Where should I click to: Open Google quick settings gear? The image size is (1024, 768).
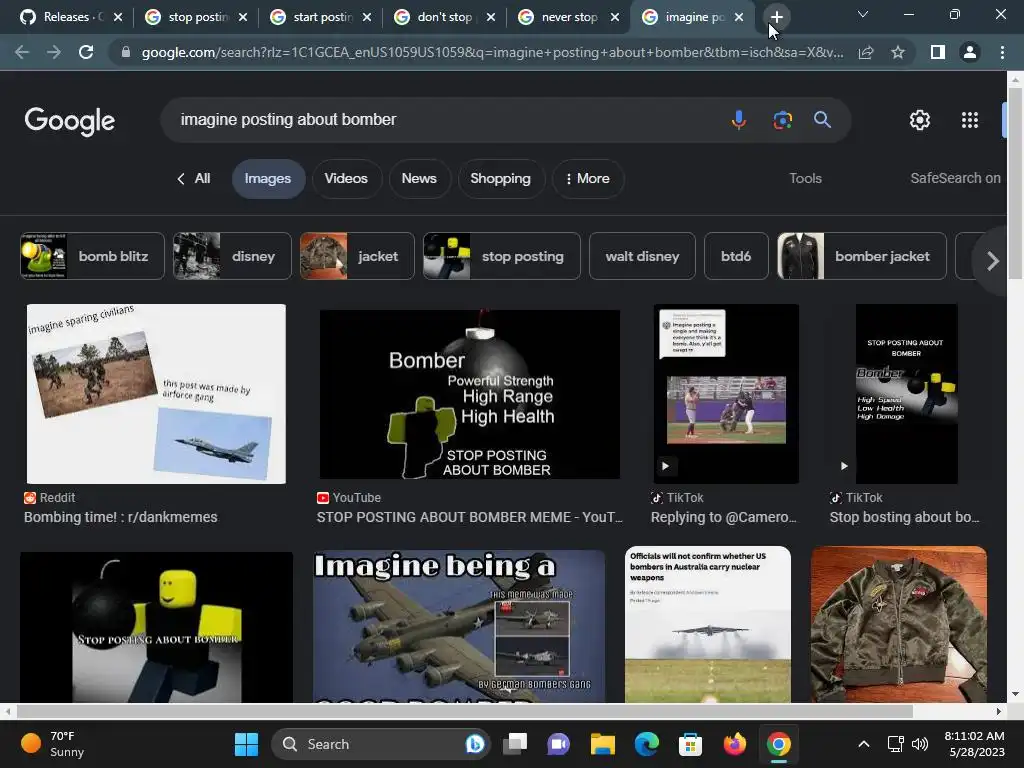point(920,120)
